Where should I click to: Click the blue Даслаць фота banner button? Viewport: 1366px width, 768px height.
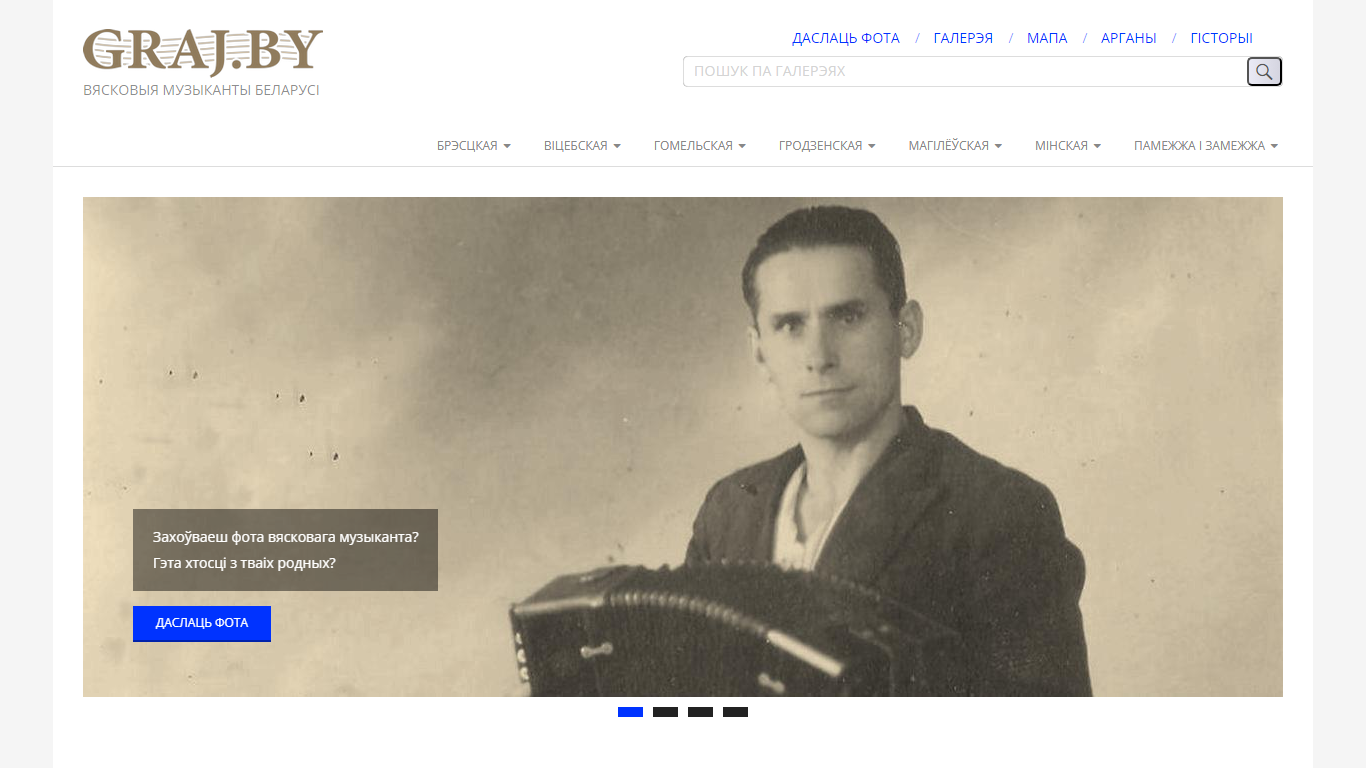(x=202, y=623)
